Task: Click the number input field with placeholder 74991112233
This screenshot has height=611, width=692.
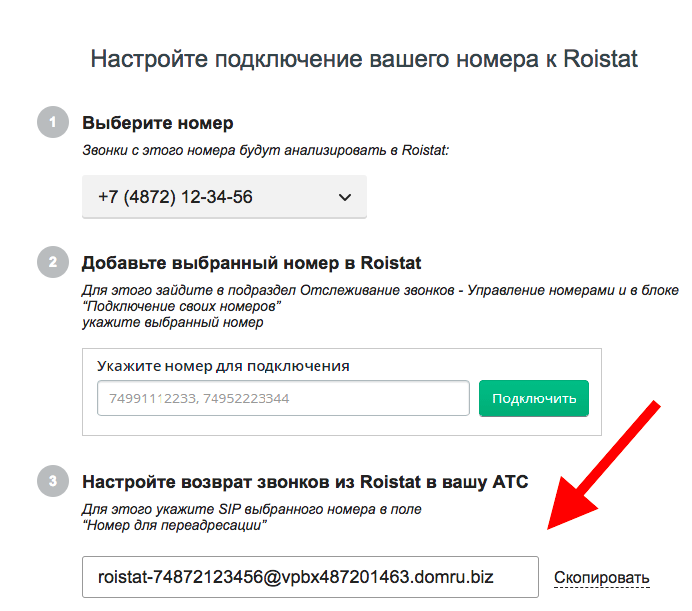Action: tap(283, 398)
